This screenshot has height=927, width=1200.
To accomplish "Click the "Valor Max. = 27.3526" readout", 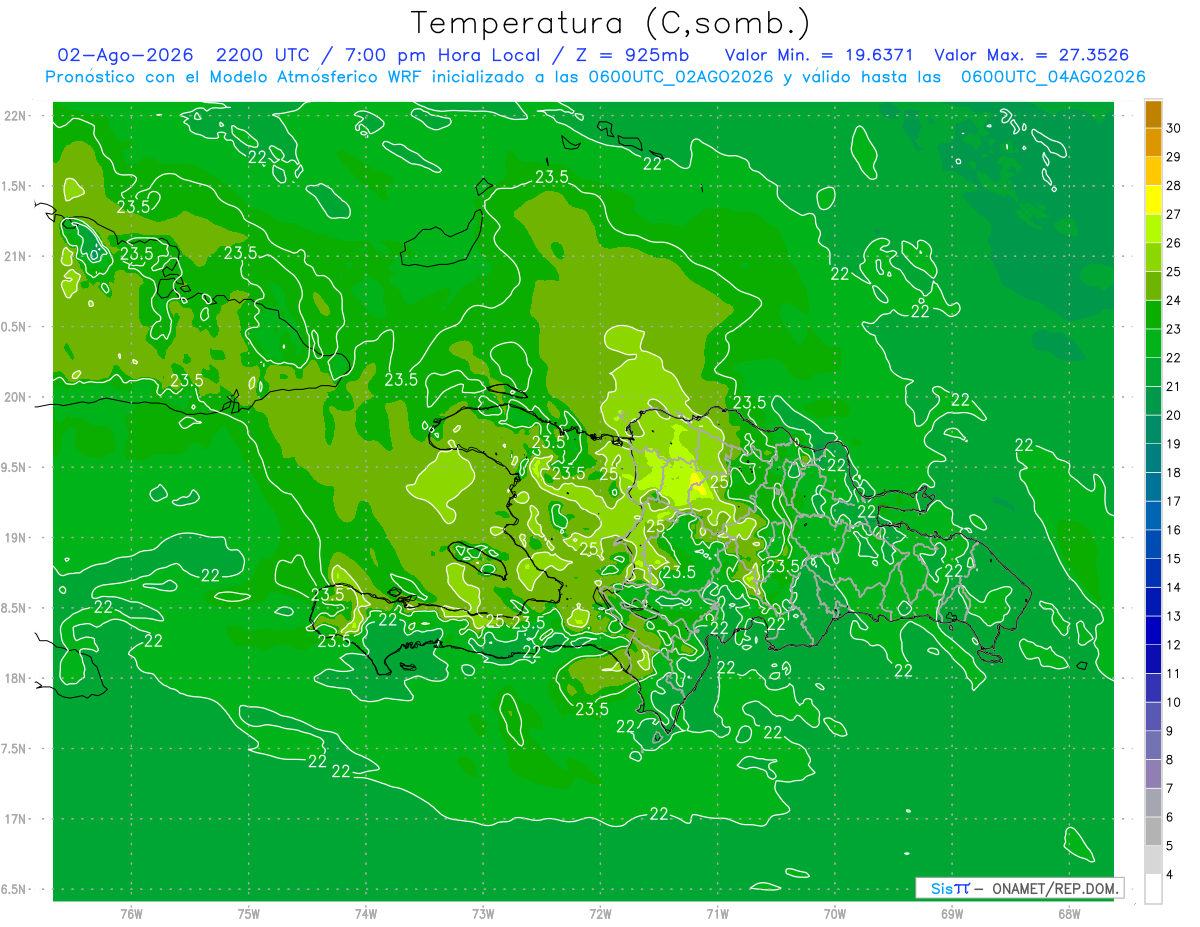I will pos(1031,56).
